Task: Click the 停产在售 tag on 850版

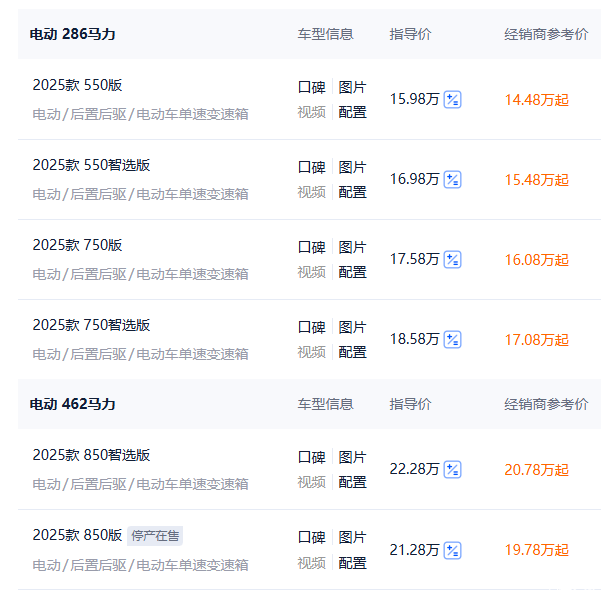Action: pos(155,535)
